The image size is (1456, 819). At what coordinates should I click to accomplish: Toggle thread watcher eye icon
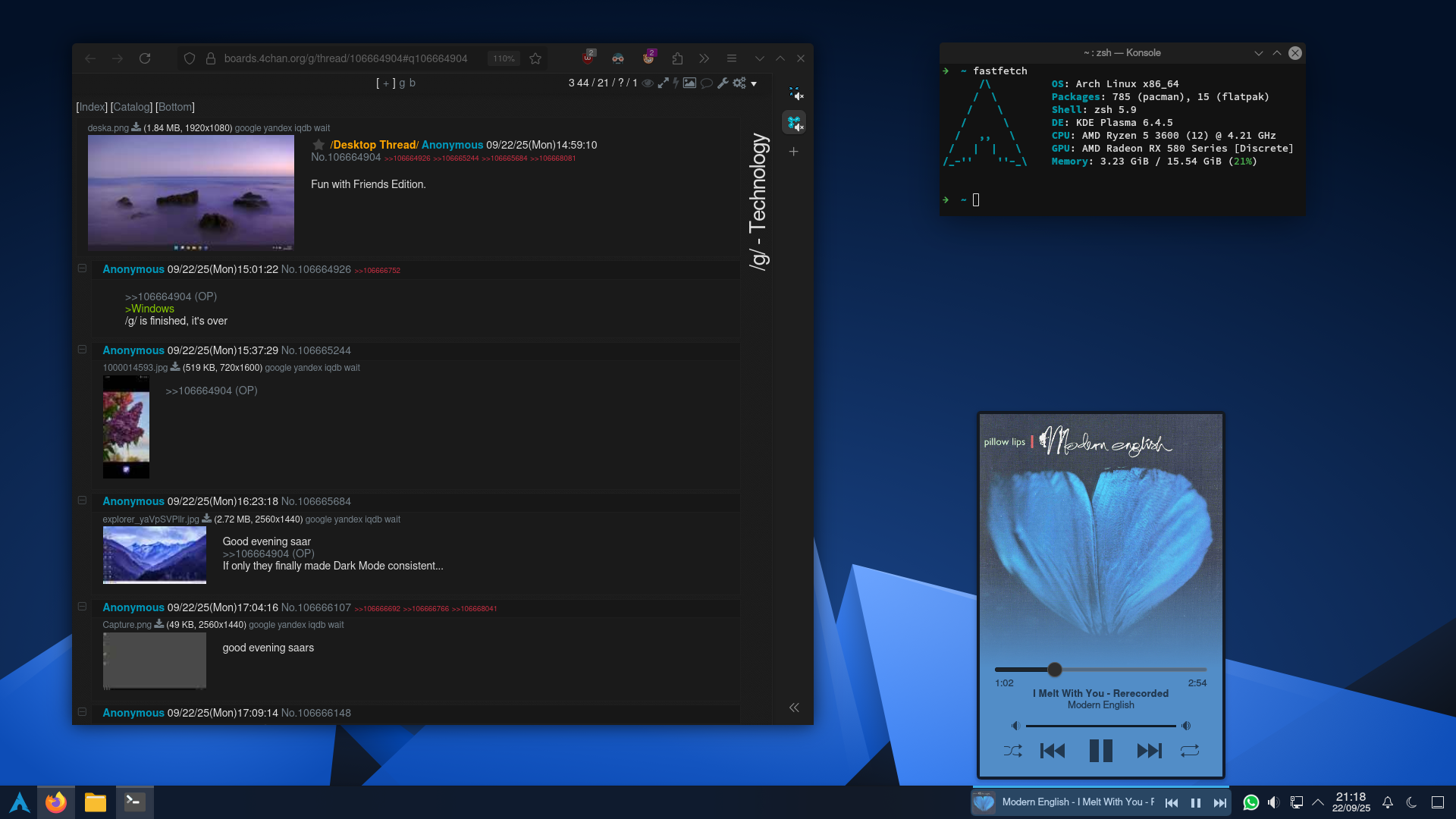pyautogui.click(x=648, y=83)
